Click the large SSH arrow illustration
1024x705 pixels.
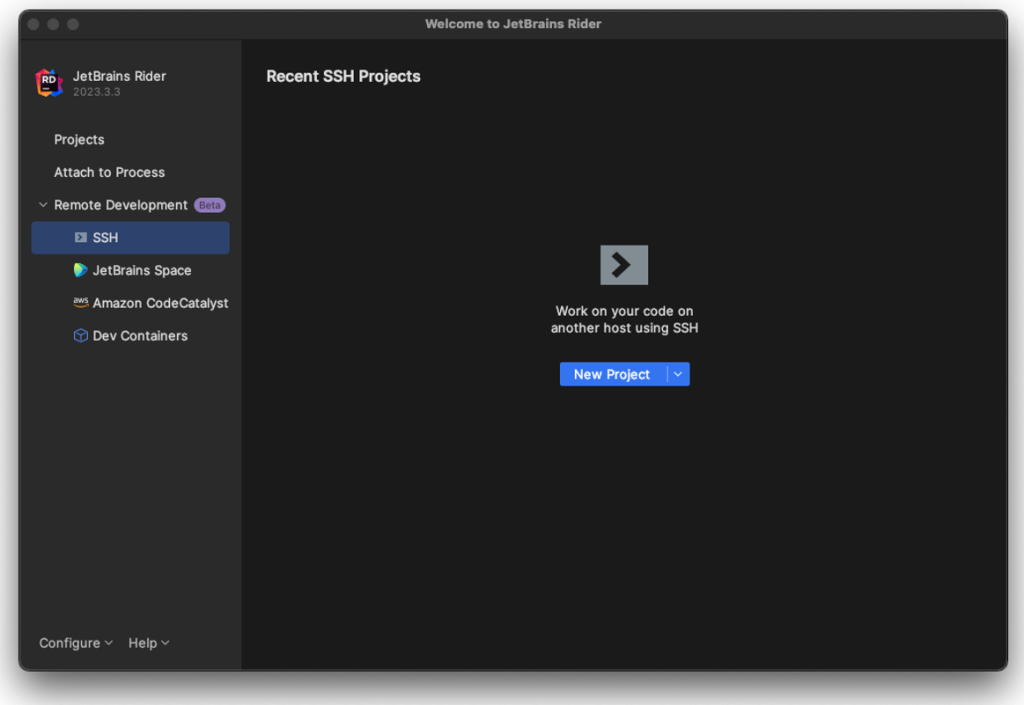[x=624, y=264]
